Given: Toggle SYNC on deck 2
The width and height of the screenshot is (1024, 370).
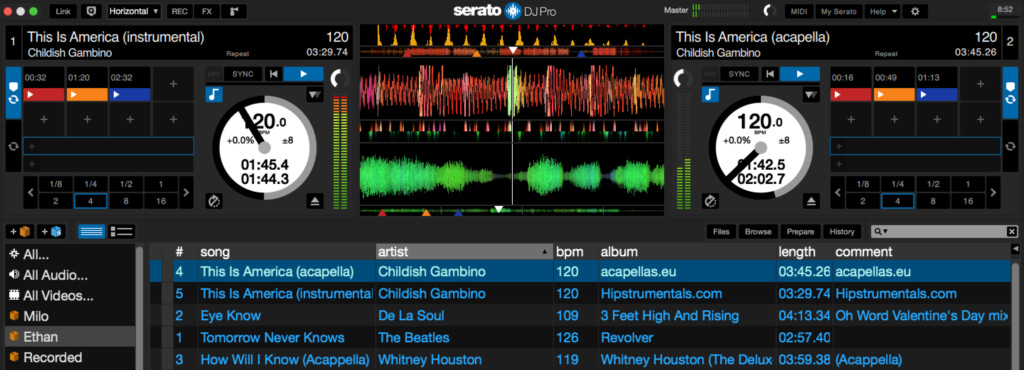Looking at the screenshot, I should click(x=739, y=74).
